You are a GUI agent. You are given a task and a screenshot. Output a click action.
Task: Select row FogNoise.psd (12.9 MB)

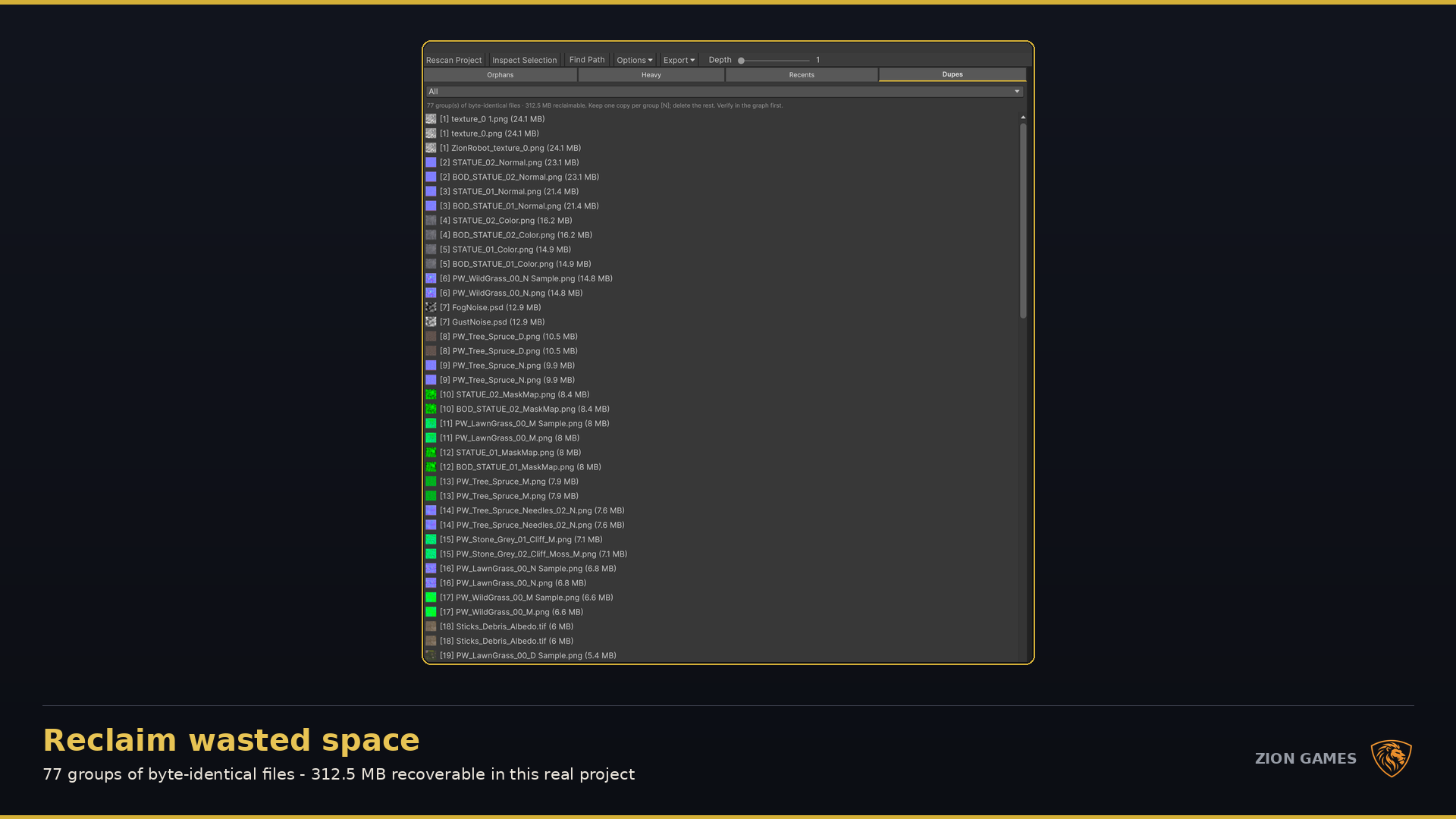tap(720, 307)
